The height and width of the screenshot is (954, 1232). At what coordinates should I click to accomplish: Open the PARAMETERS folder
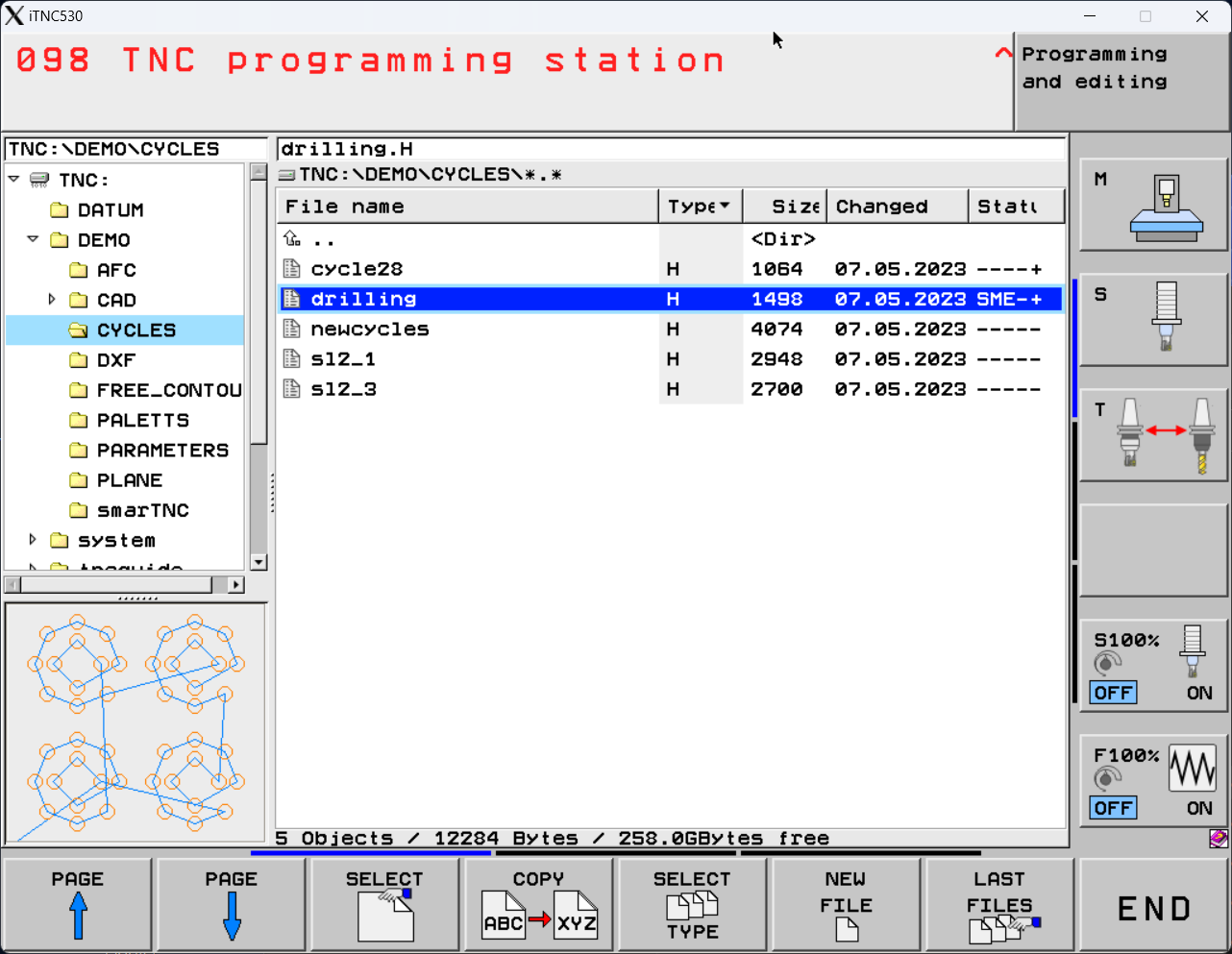[149, 451]
